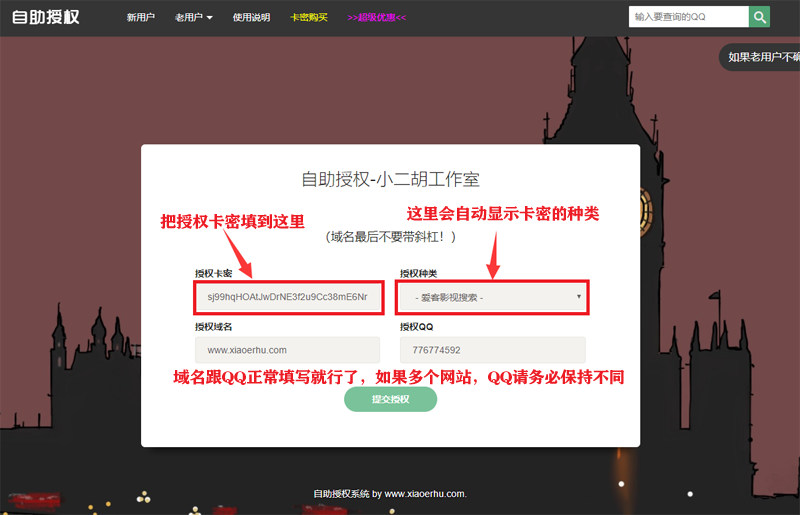
Task: Open the >>超级优惠<< promotion link
Action: click(x=377, y=17)
